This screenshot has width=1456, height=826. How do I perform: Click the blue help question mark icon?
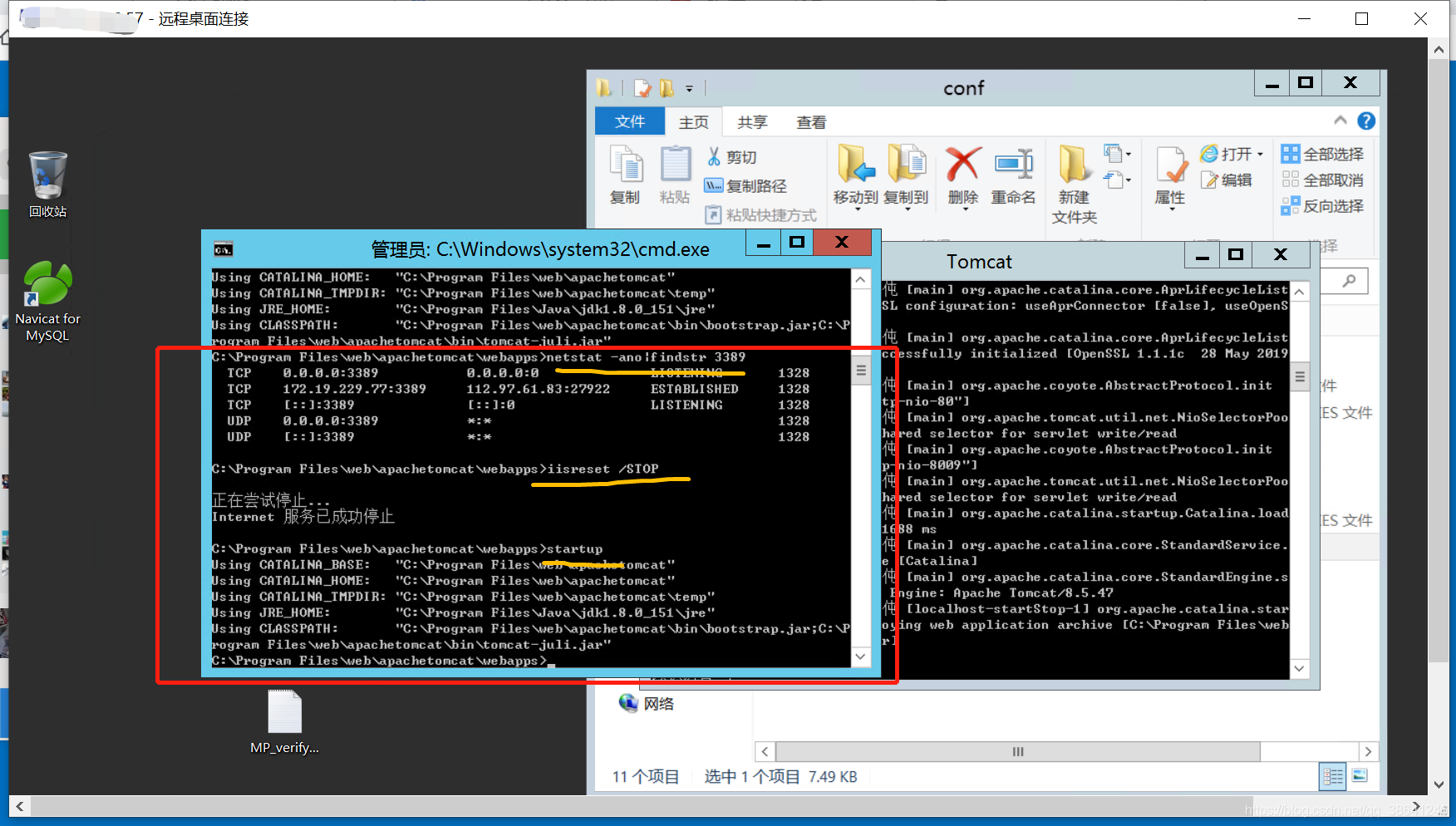coord(1366,121)
